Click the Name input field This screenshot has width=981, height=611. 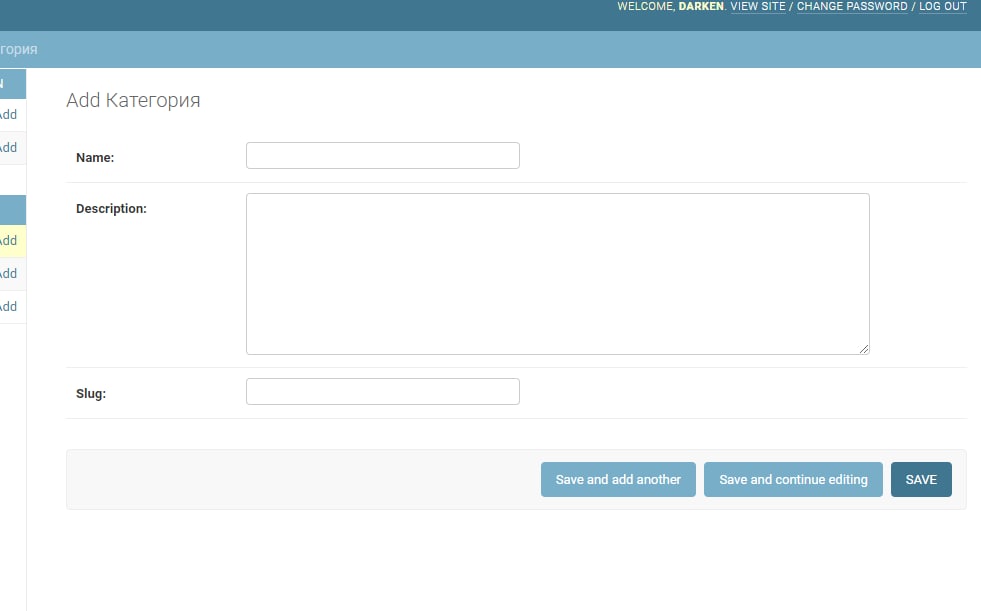pos(382,156)
